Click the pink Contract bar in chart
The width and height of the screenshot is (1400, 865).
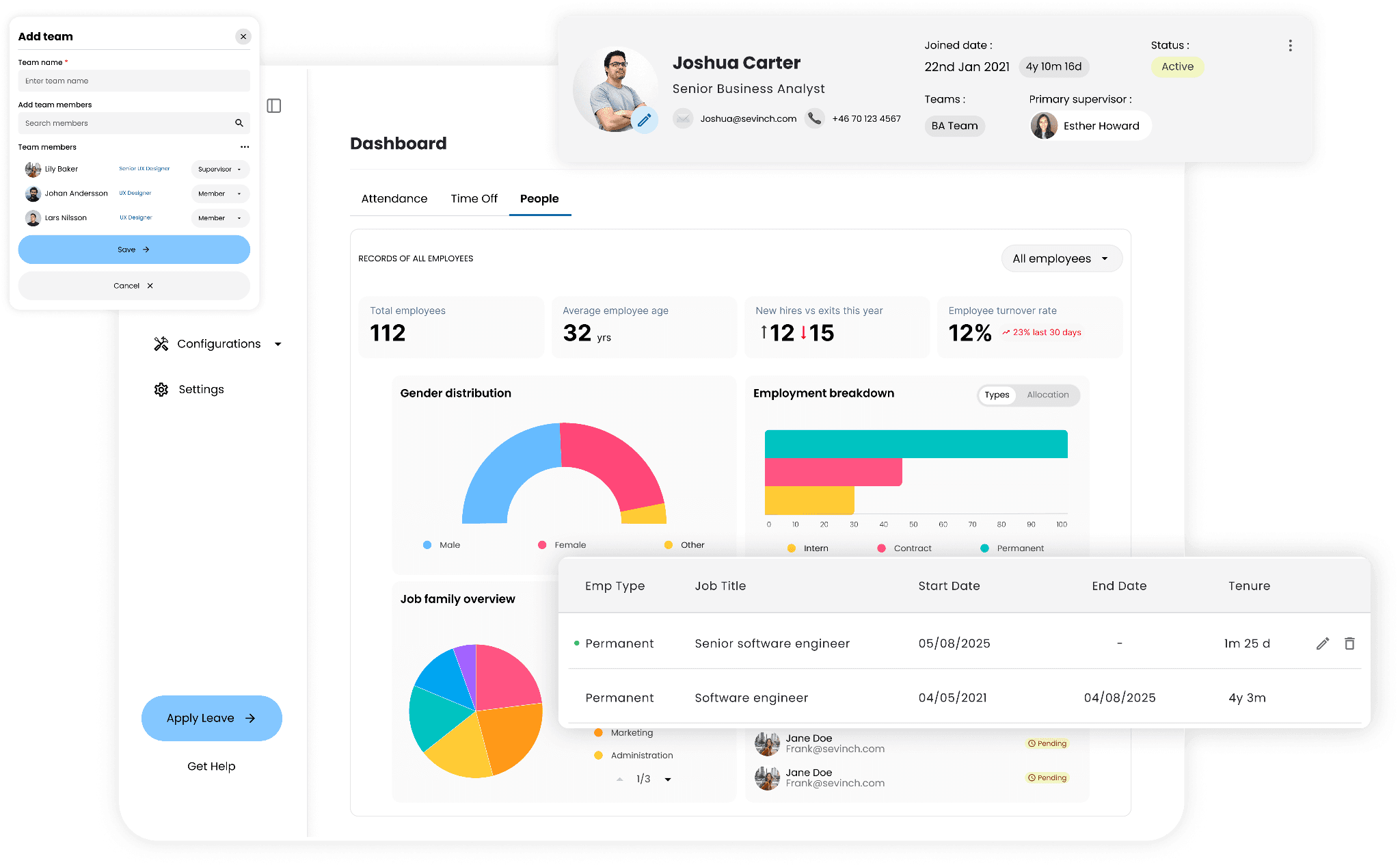(x=833, y=473)
